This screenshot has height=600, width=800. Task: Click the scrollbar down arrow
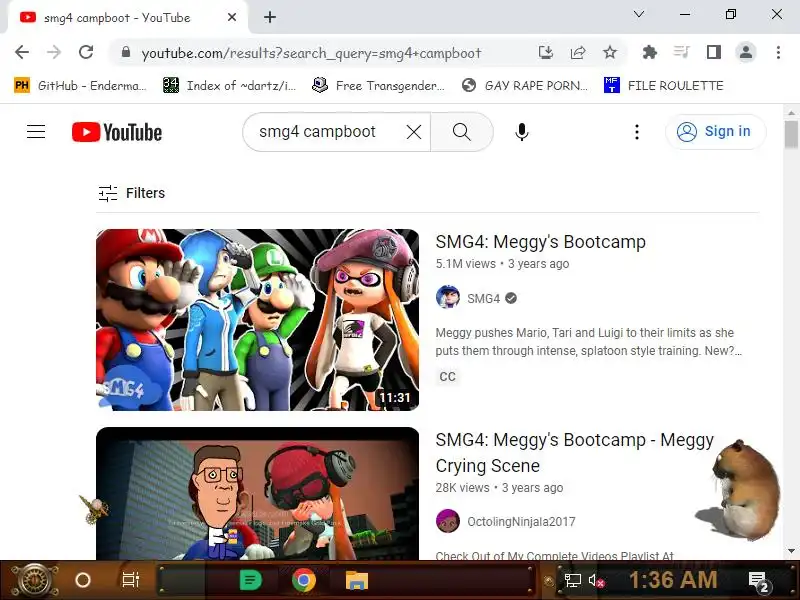791,552
